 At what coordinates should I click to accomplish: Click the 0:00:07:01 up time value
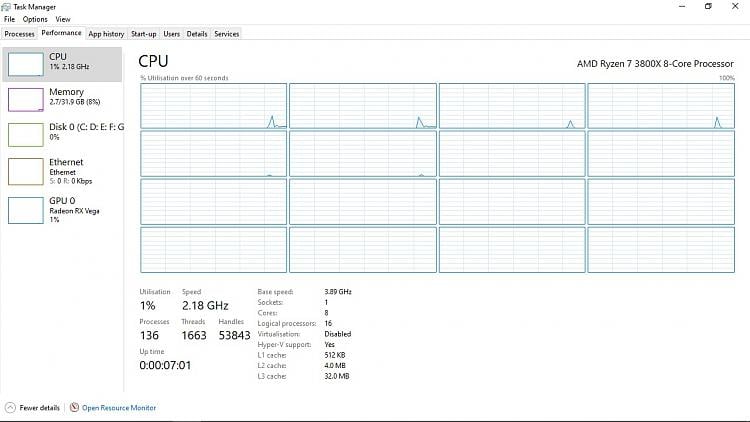click(x=165, y=366)
